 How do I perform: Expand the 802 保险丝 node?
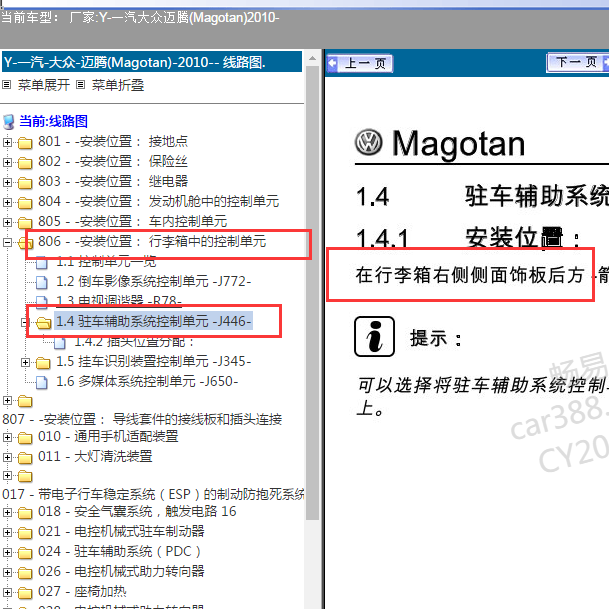[7, 162]
